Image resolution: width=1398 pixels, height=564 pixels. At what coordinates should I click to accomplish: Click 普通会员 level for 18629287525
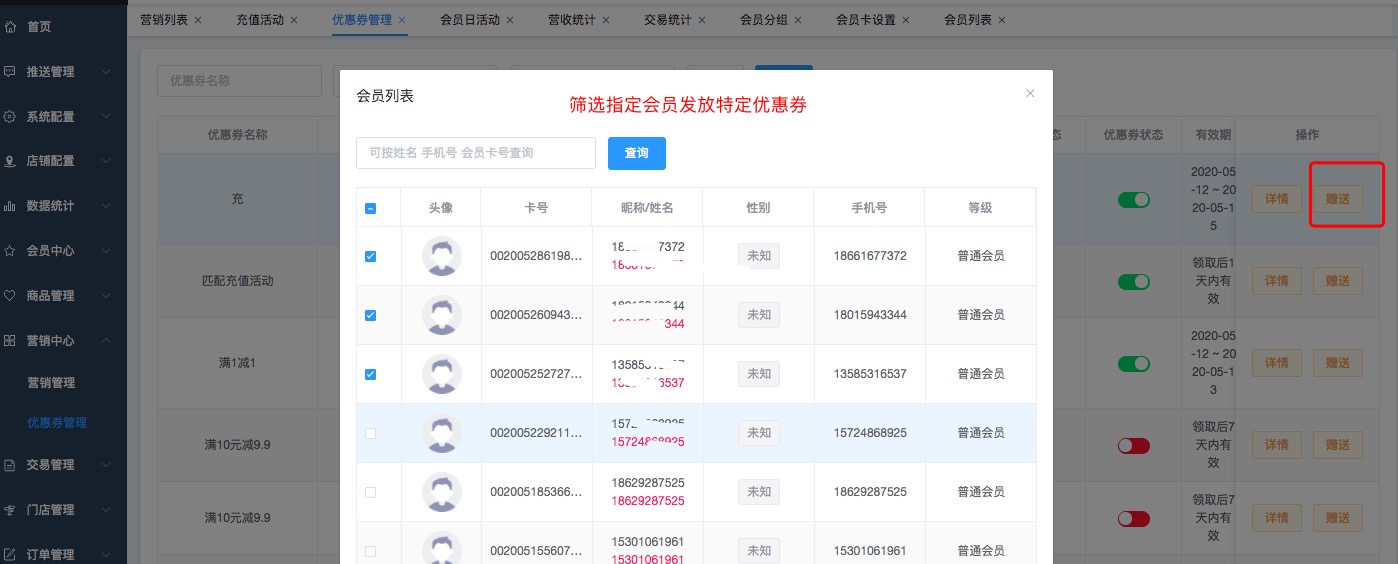981,492
